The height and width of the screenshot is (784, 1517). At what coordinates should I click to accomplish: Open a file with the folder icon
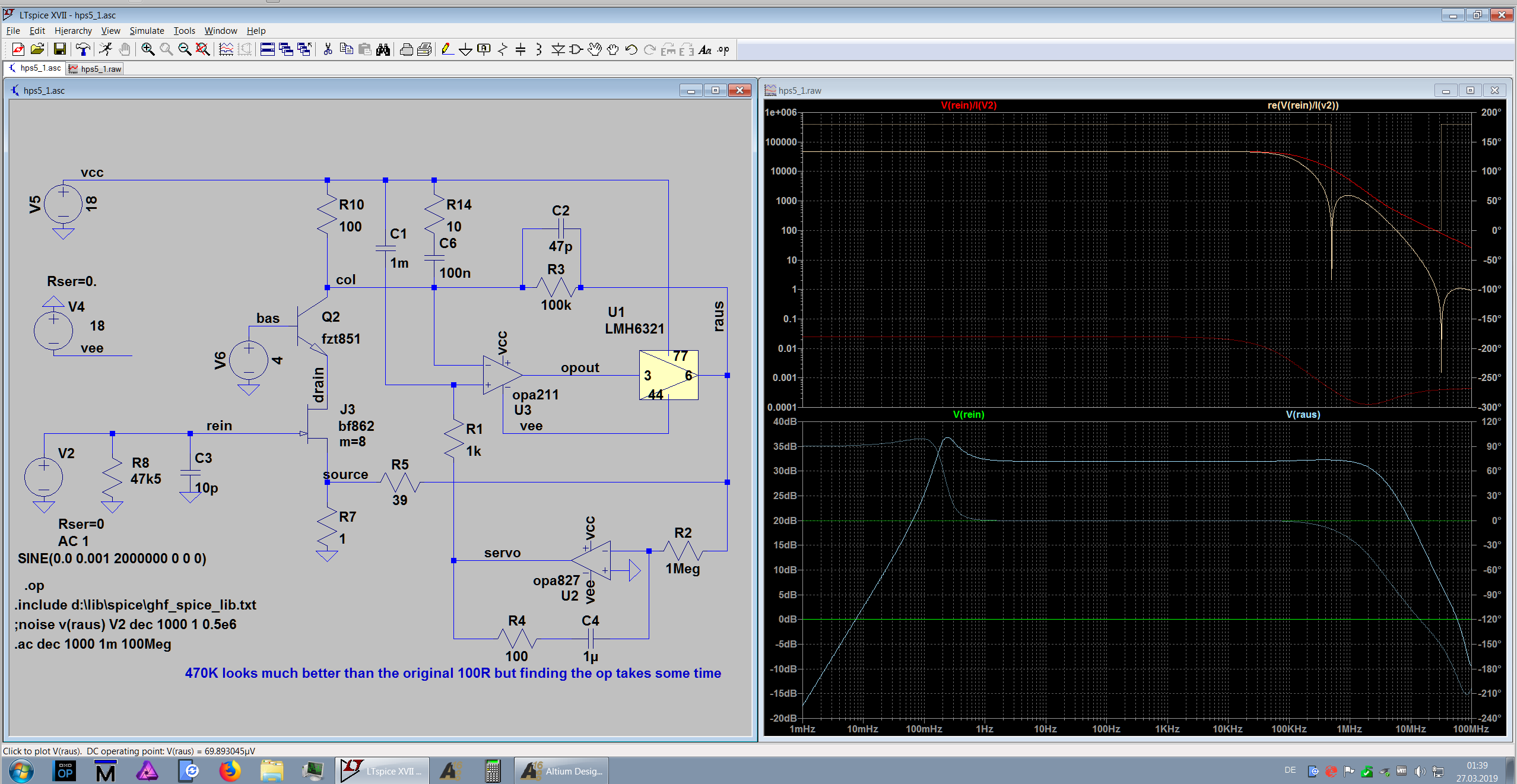[x=37, y=50]
